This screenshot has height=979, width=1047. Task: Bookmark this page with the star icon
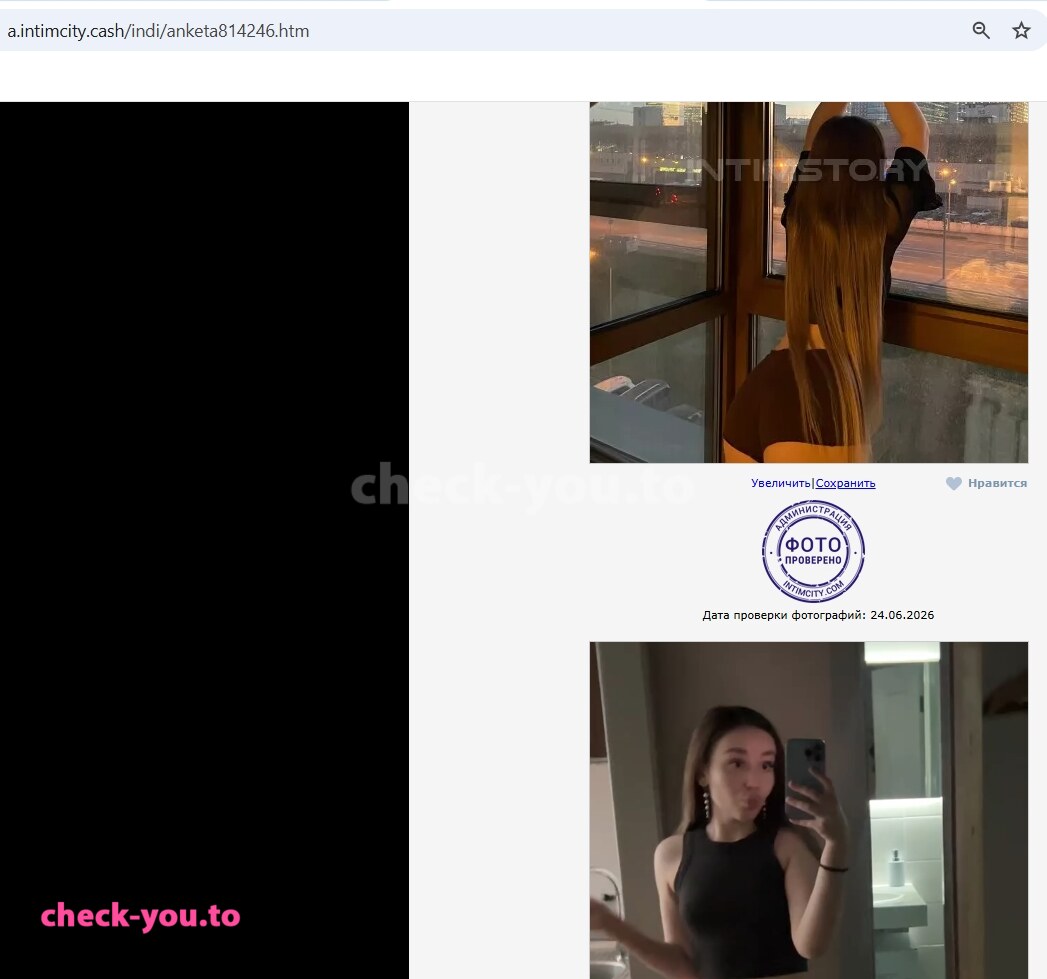coord(1021,30)
